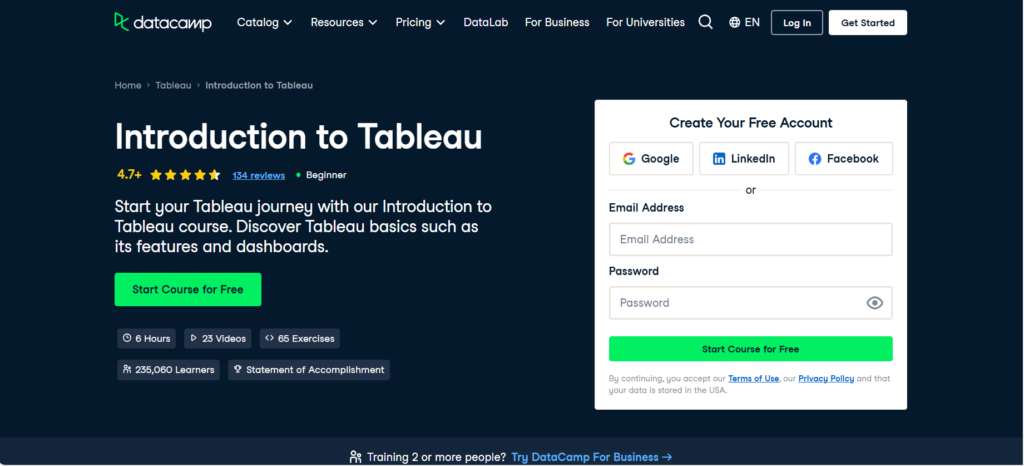Click the Introduction to Tableau page title

tap(298, 136)
